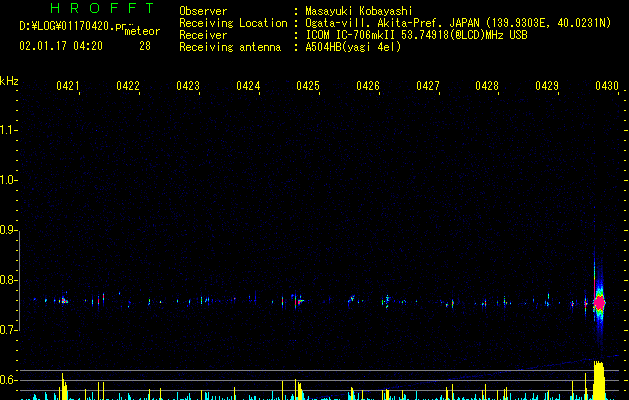629x400 pixels.
Task: Click the 0423 time marker
Action: click(x=188, y=85)
